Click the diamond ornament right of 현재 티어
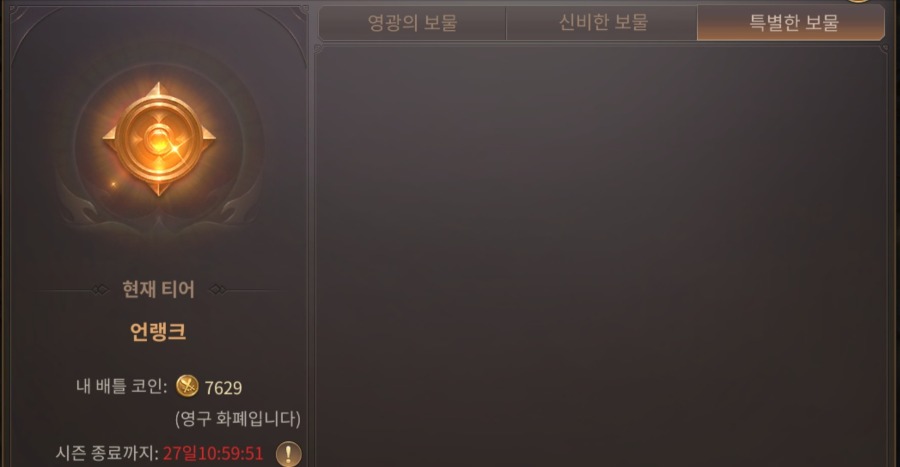900x467 pixels. 218,290
